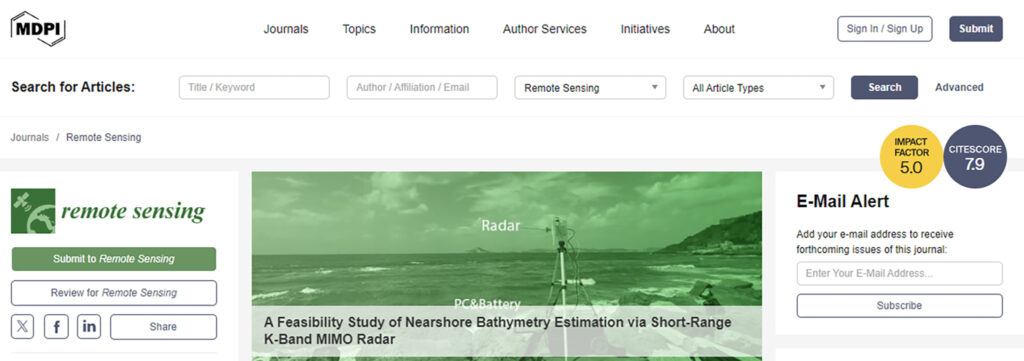Click the Sign In / Sign Up button
Image resolution: width=1024 pixels, height=361 pixels.
(885, 29)
